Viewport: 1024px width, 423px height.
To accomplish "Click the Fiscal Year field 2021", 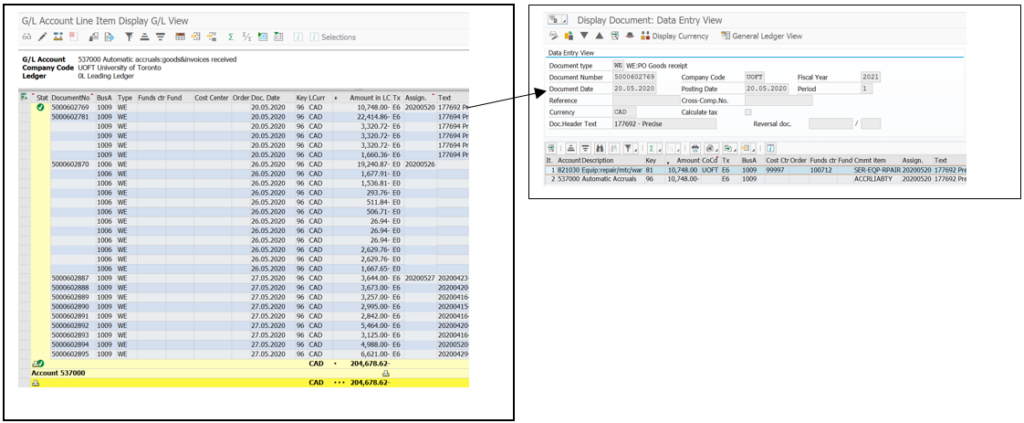I will pyautogui.click(x=871, y=77).
